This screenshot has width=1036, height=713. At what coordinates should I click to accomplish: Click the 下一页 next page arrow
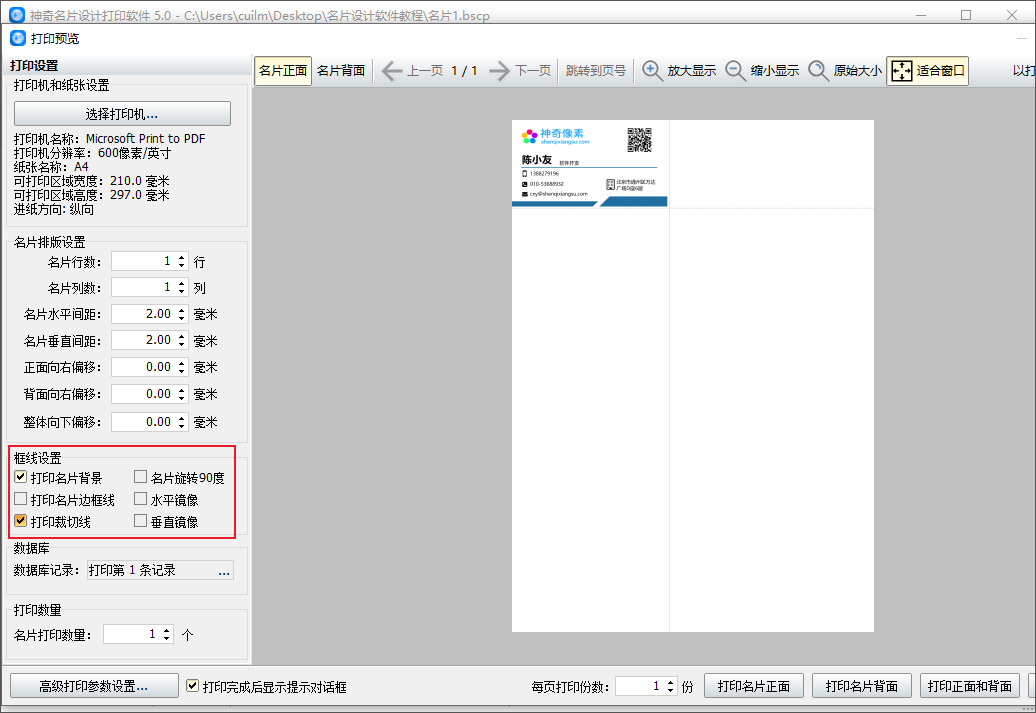point(500,71)
